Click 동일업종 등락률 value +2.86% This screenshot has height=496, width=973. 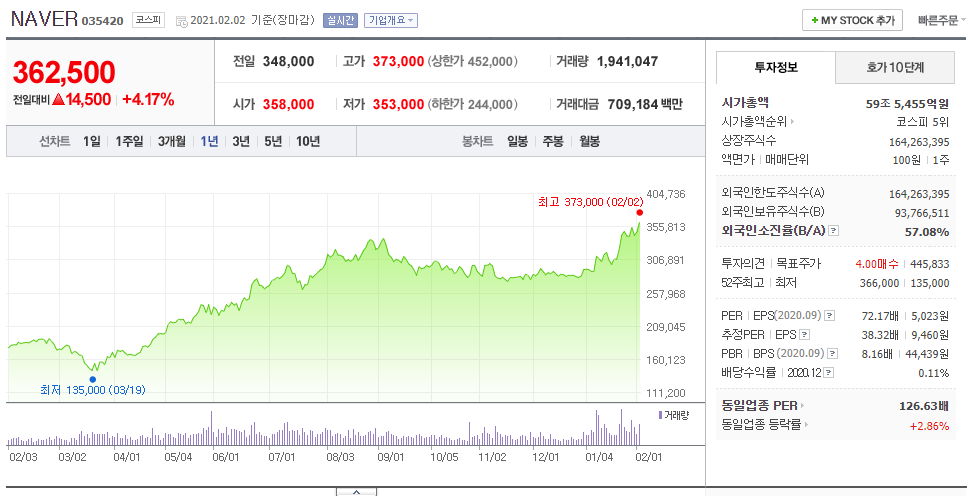coord(929,426)
